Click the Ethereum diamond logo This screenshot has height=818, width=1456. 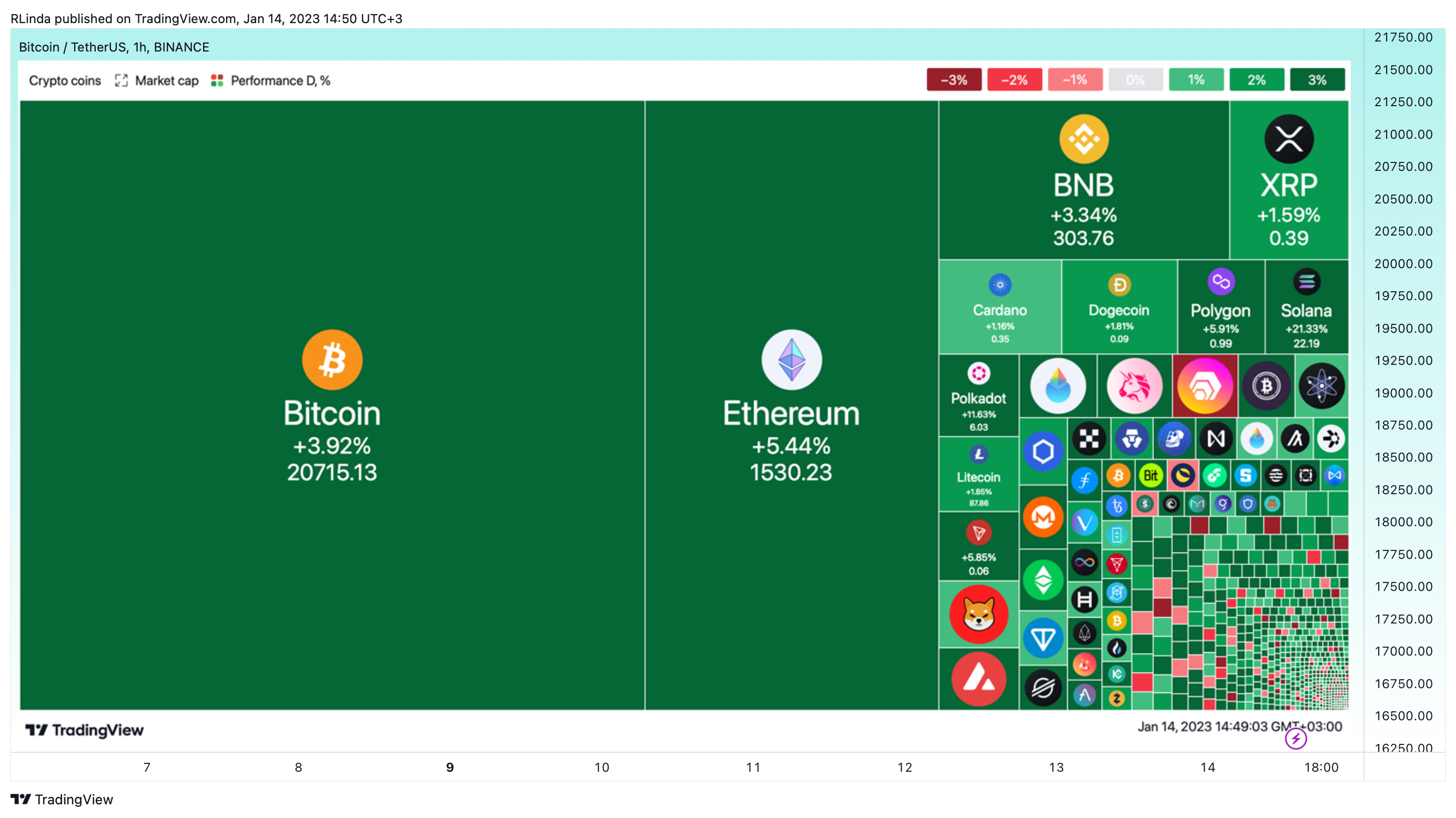pyautogui.click(x=791, y=360)
